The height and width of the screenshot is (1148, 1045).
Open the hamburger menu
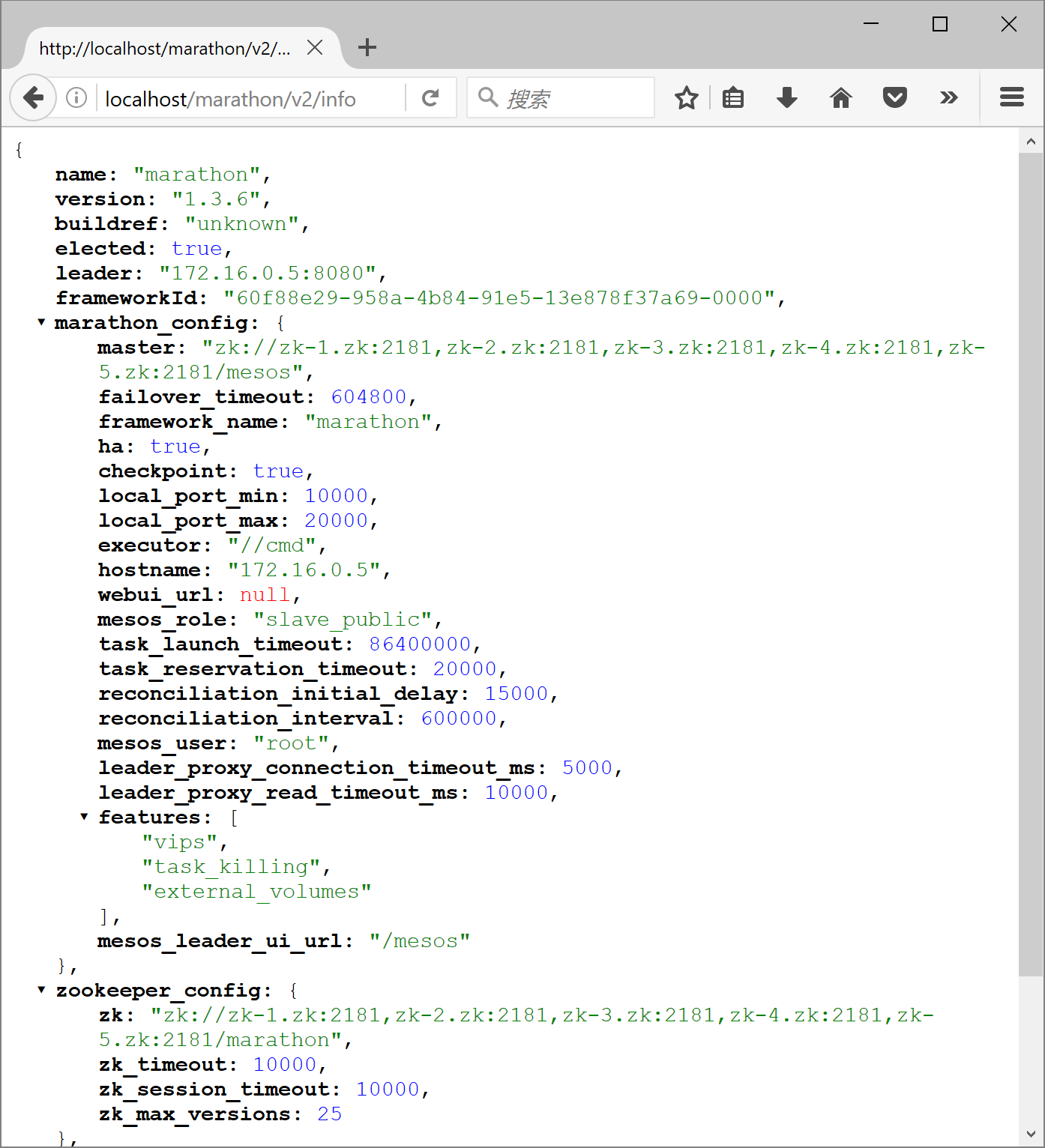[x=1012, y=97]
